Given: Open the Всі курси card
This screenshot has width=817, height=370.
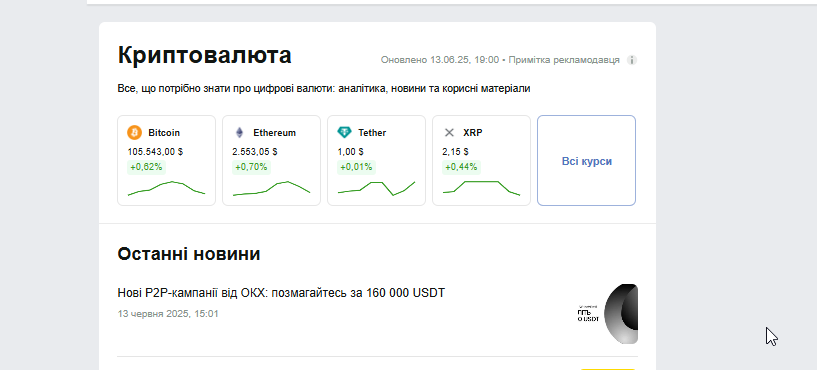Looking at the screenshot, I should tap(587, 161).
